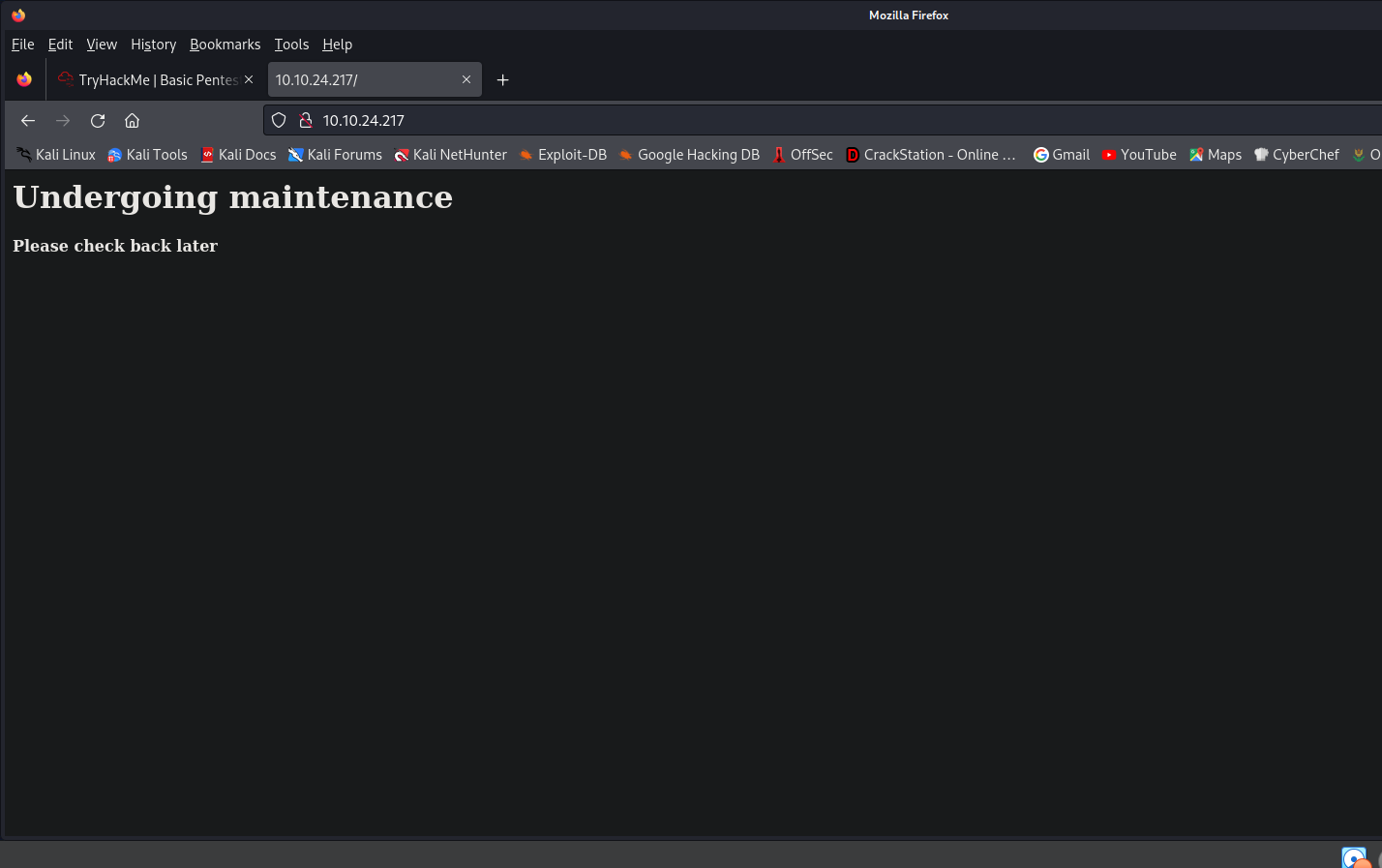Expand the Bookmarks menu
Viewport: 1382px width, 868px height.
(225, 45)
